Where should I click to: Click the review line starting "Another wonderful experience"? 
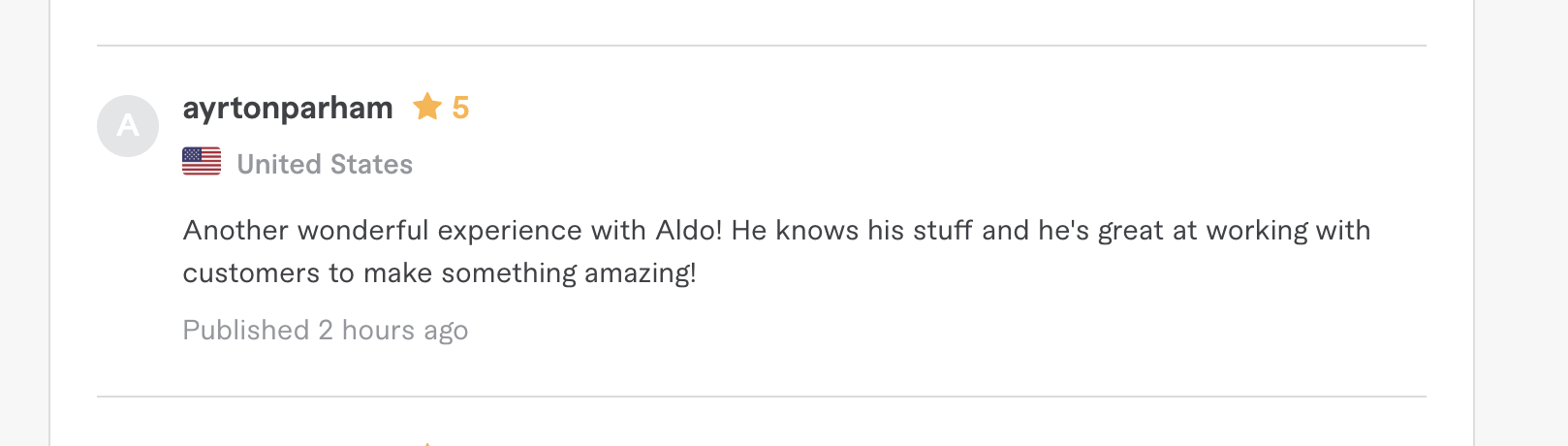776,231
